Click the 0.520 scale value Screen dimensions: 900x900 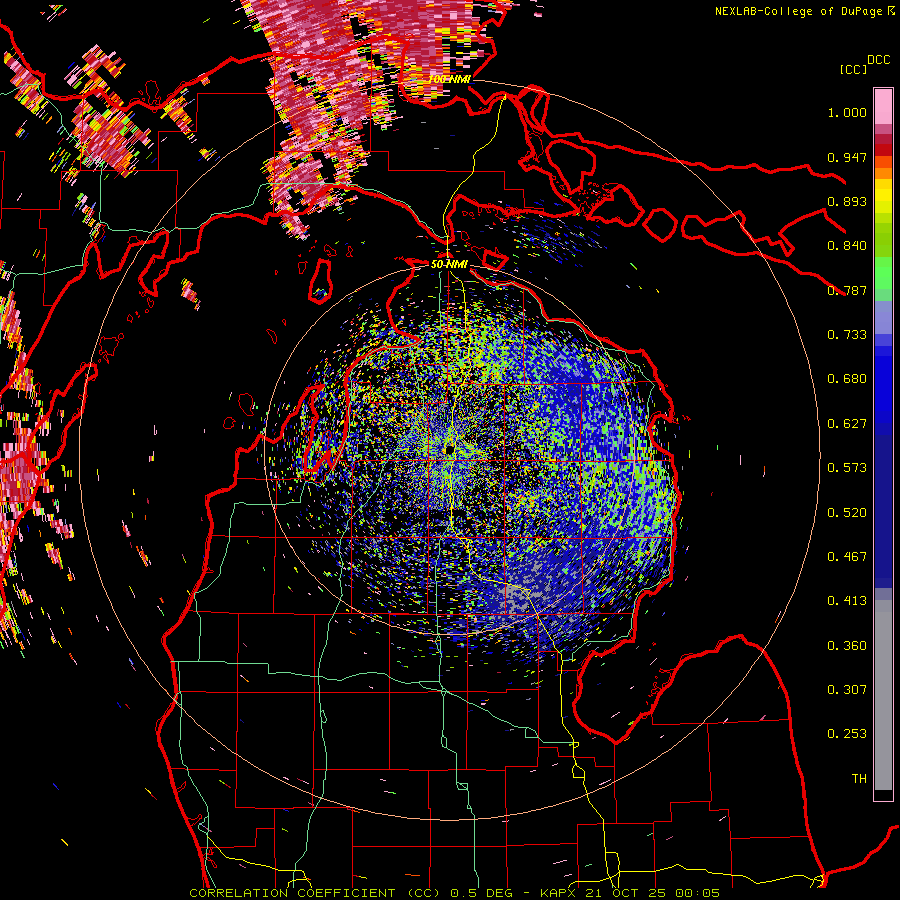(847, 513)
